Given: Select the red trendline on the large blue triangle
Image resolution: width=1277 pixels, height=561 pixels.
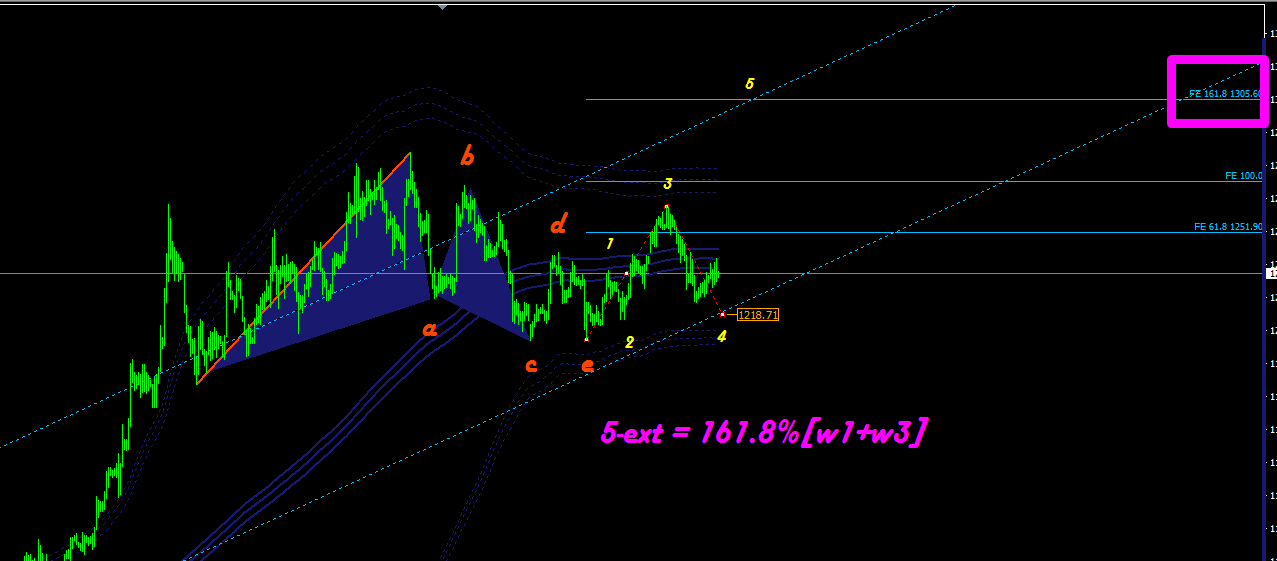Looking at the screenshot, I should [304, 268].
